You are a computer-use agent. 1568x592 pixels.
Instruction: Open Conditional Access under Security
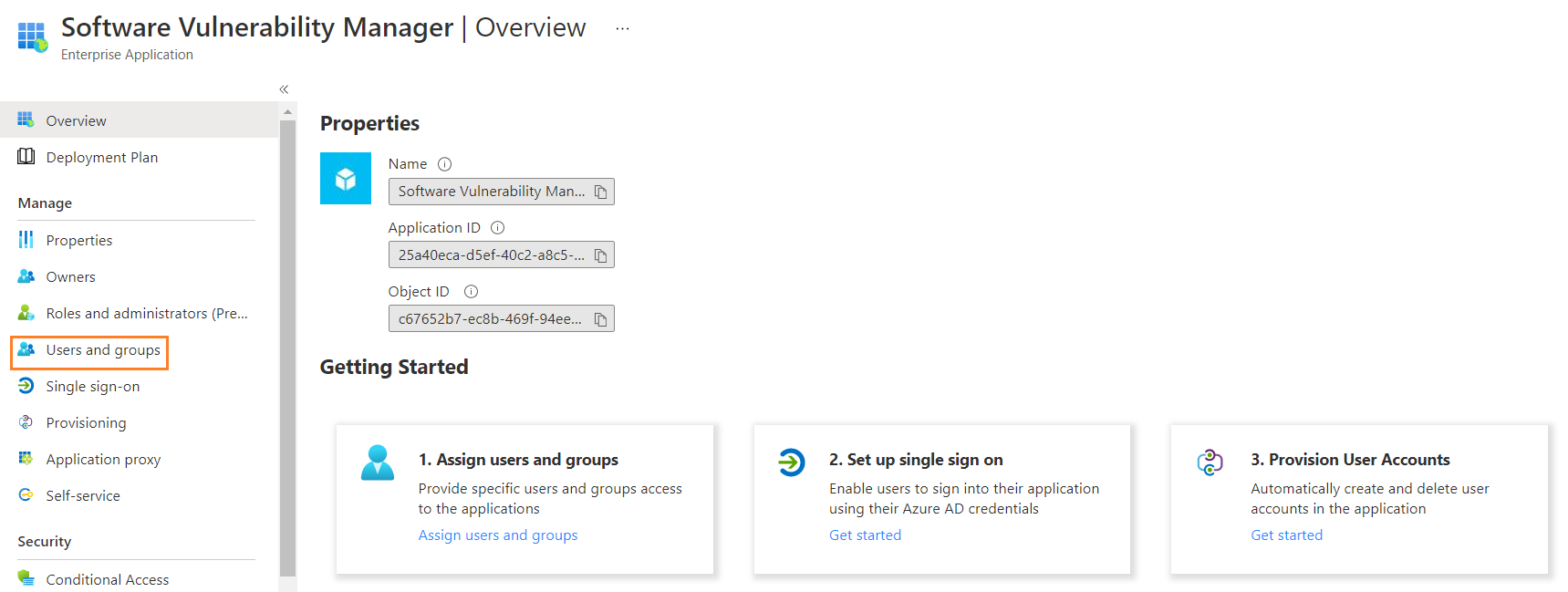[x=107, y=579]
